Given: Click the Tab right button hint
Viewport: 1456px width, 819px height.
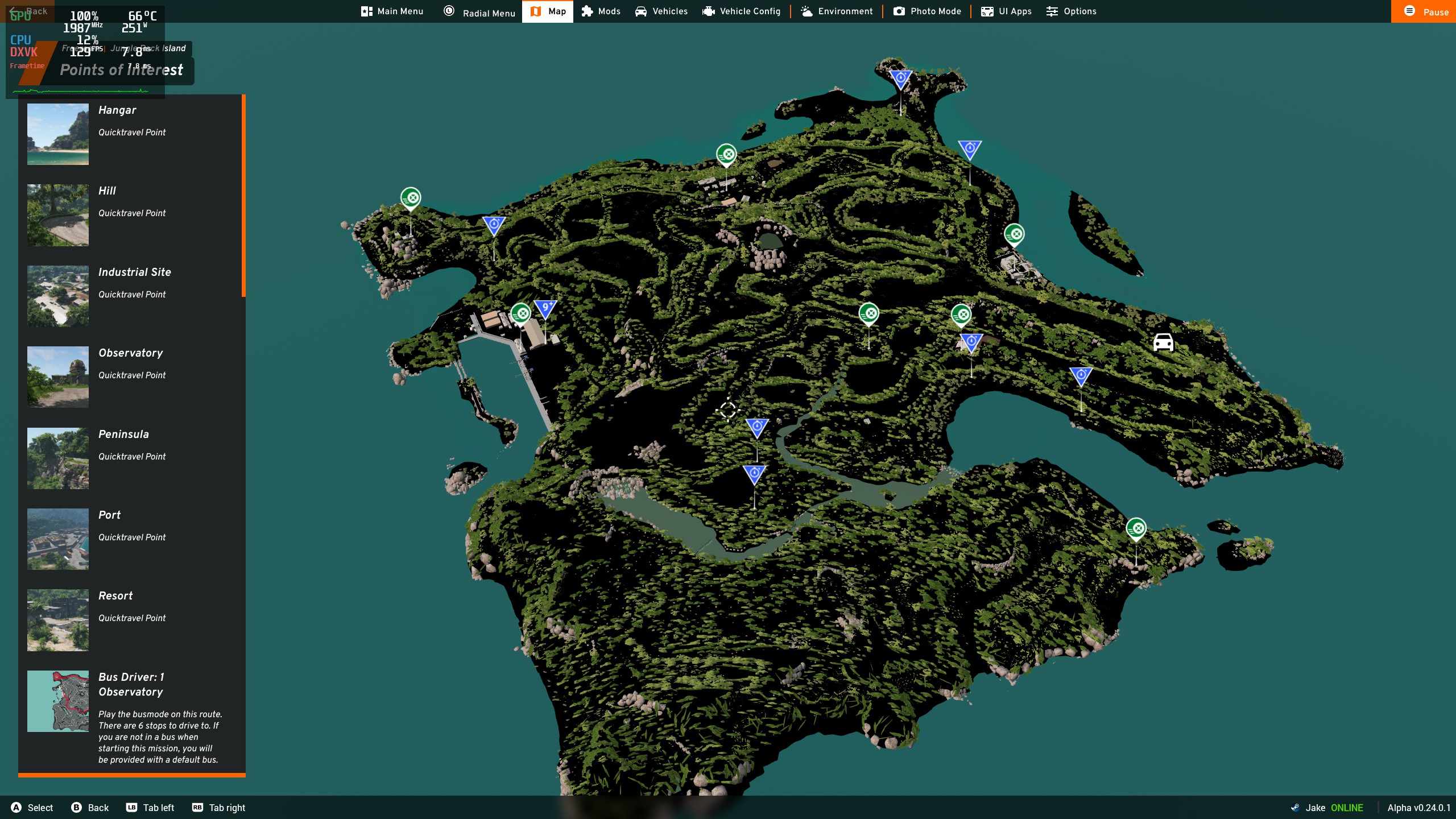Looking at the screenshot, I should pyautogui.click(x=219, y=808).
